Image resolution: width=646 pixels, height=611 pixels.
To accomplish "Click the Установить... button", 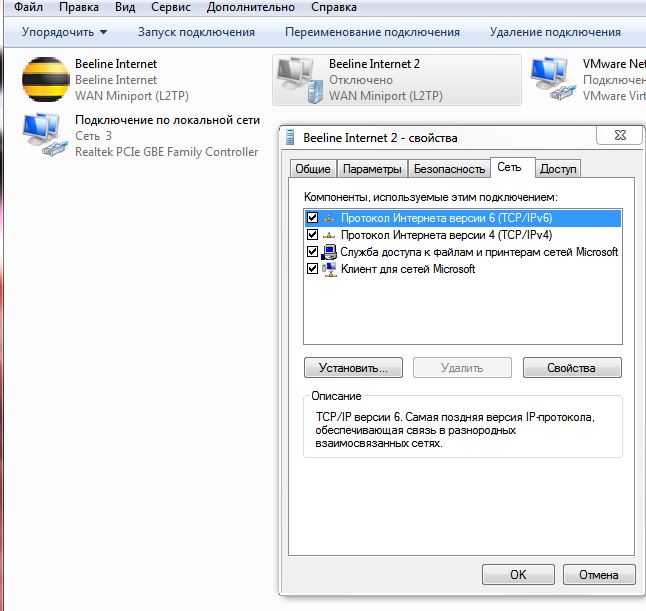I will pos(353,368).
